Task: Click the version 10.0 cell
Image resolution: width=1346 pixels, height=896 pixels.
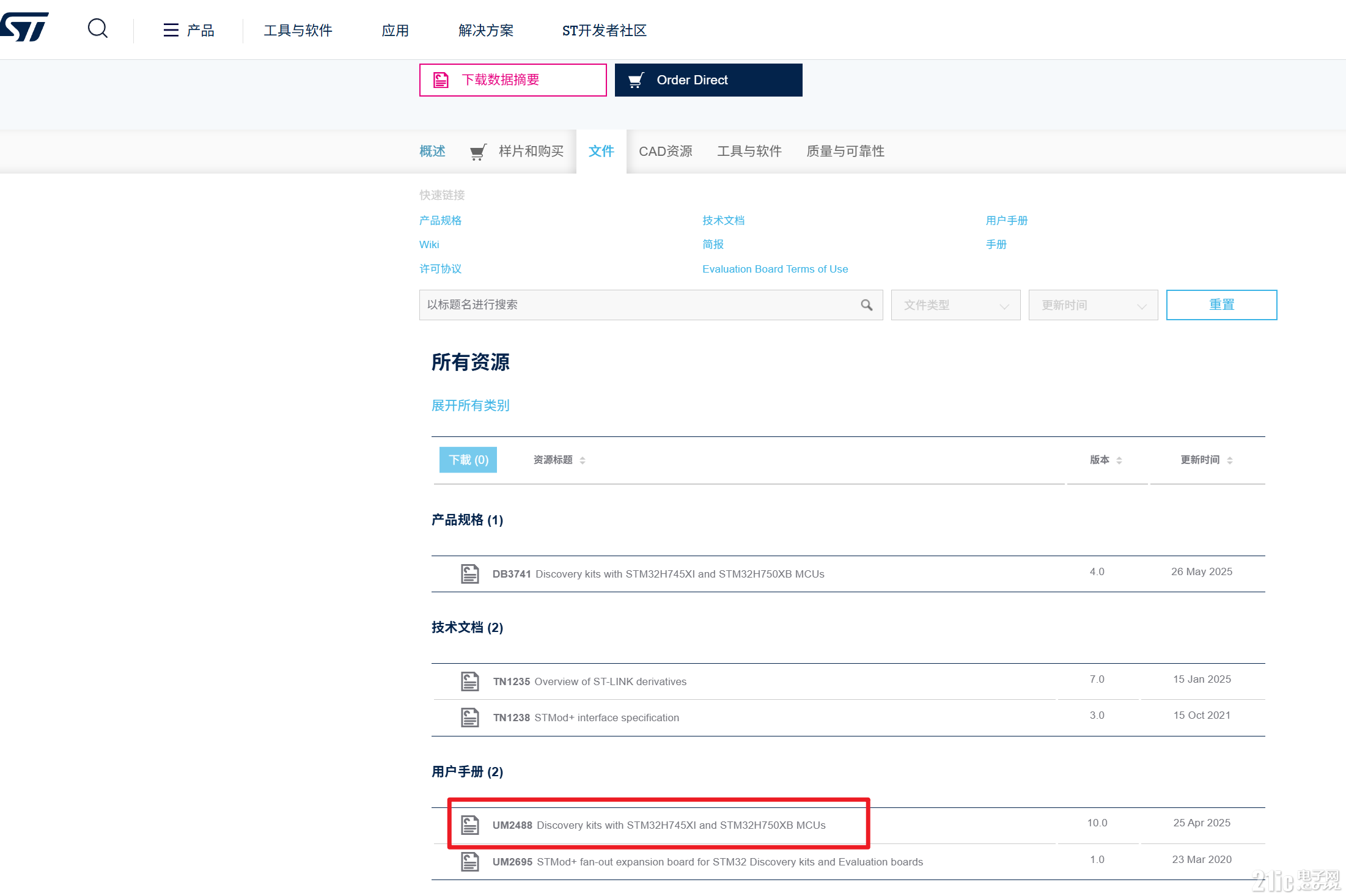Action: point(1097,823)
